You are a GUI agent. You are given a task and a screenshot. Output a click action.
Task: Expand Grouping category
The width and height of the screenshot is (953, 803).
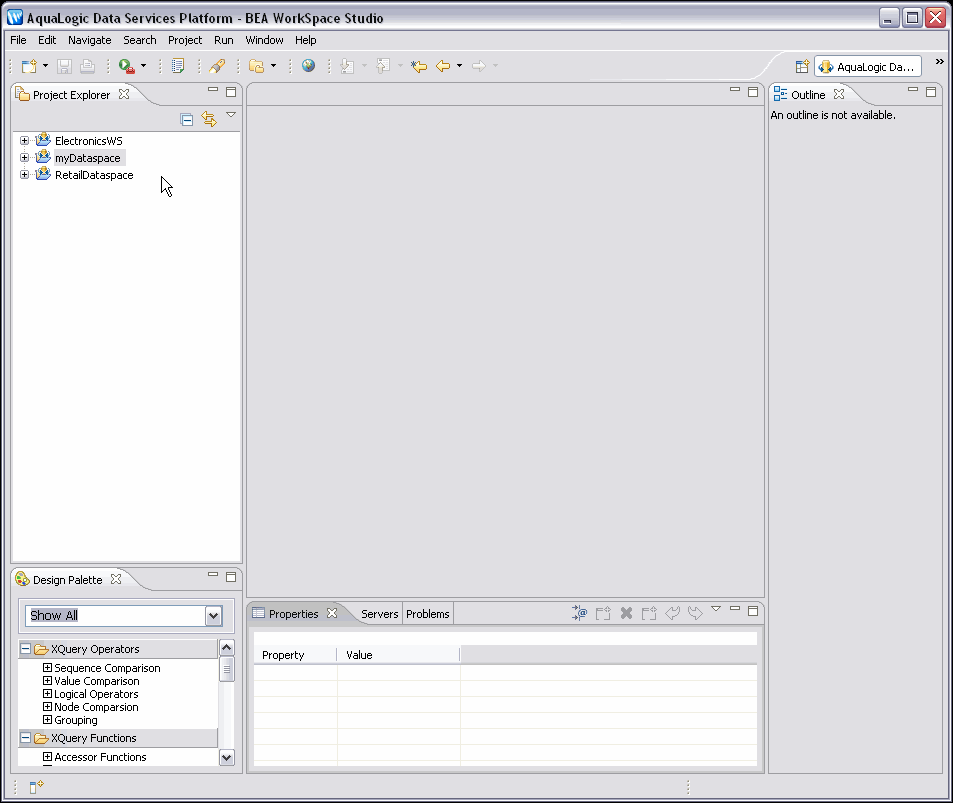pyautogui.click(x=47, y=720)
